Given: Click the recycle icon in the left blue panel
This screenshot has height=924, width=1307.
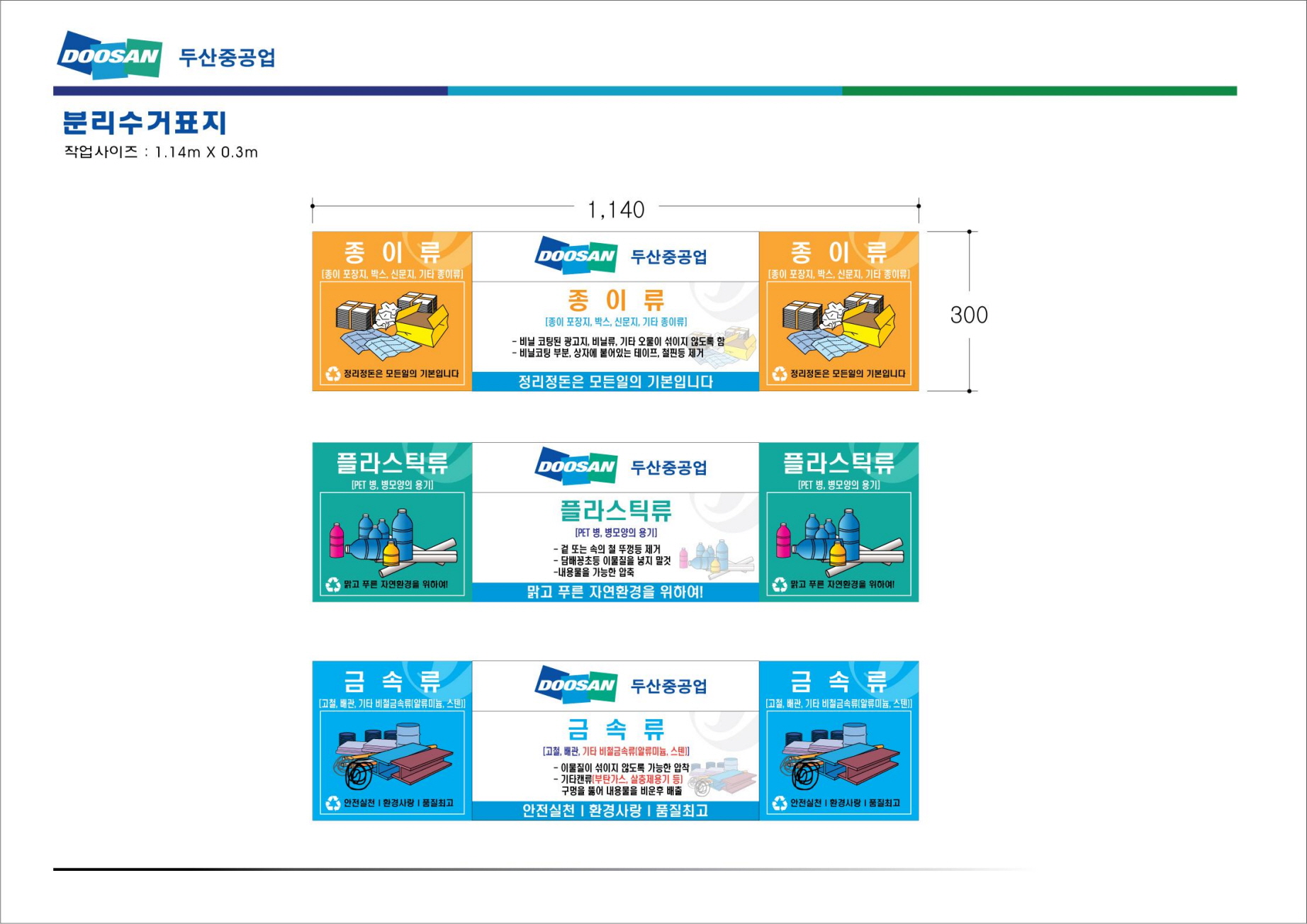Looking at the screenshot, I should tap(333, 803).
